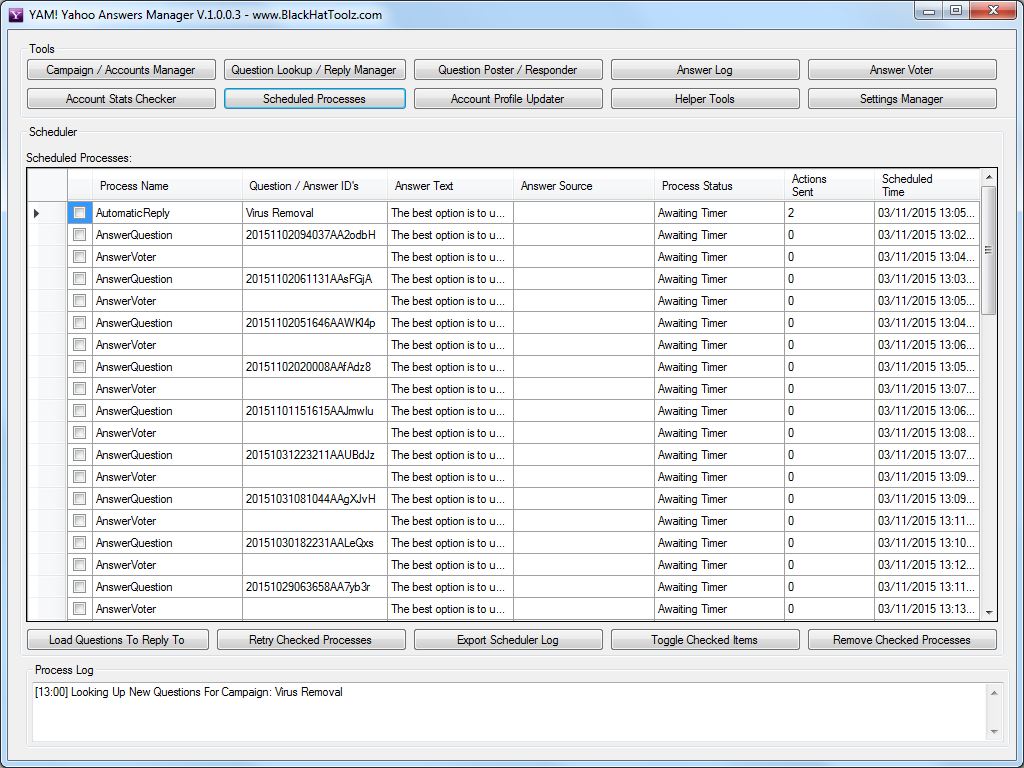Sort by Process Name column header

(x=167, y=185)
